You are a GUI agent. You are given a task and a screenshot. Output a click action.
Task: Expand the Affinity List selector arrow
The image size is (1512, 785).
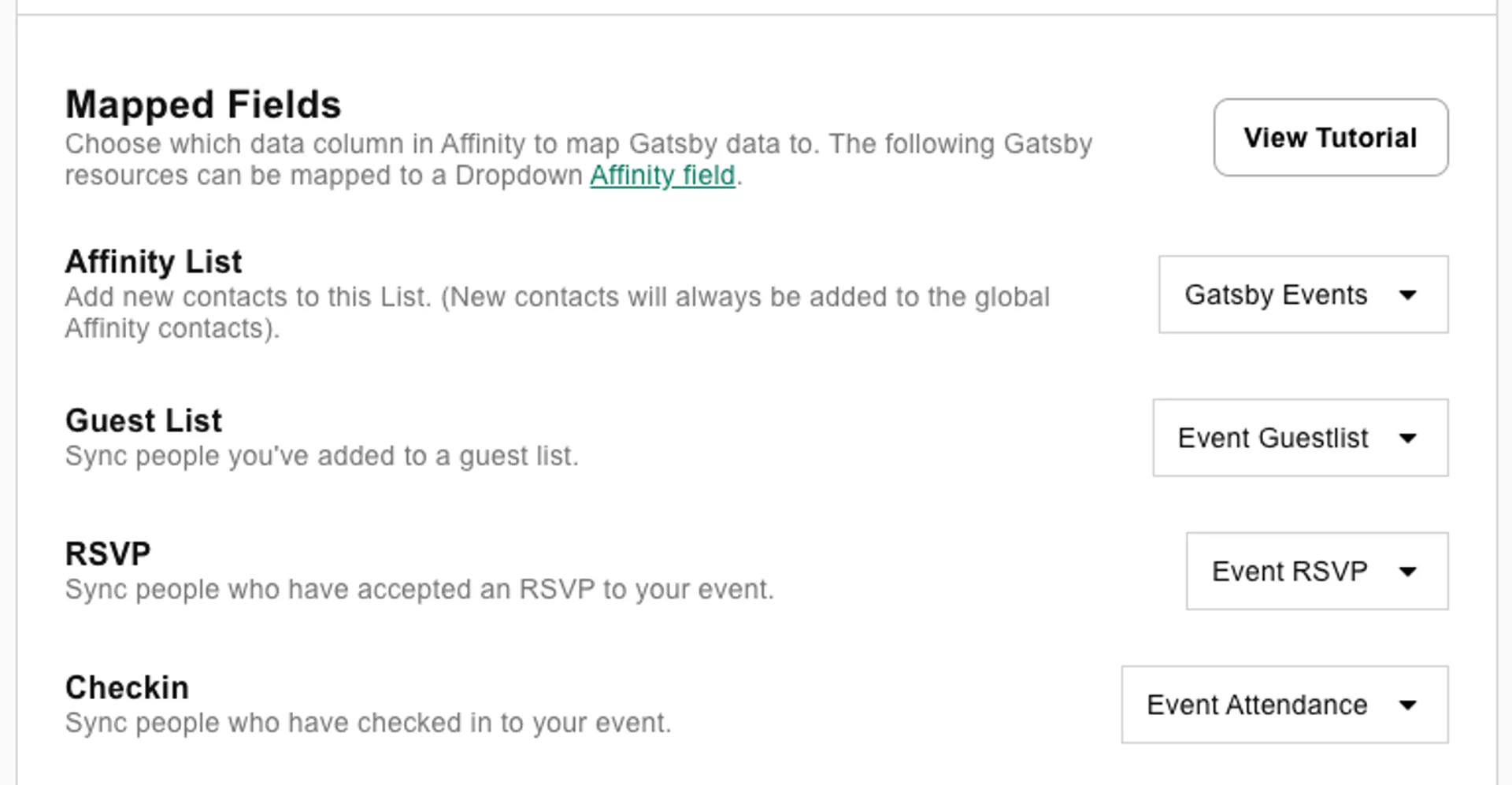click(x=1409, y=294)
